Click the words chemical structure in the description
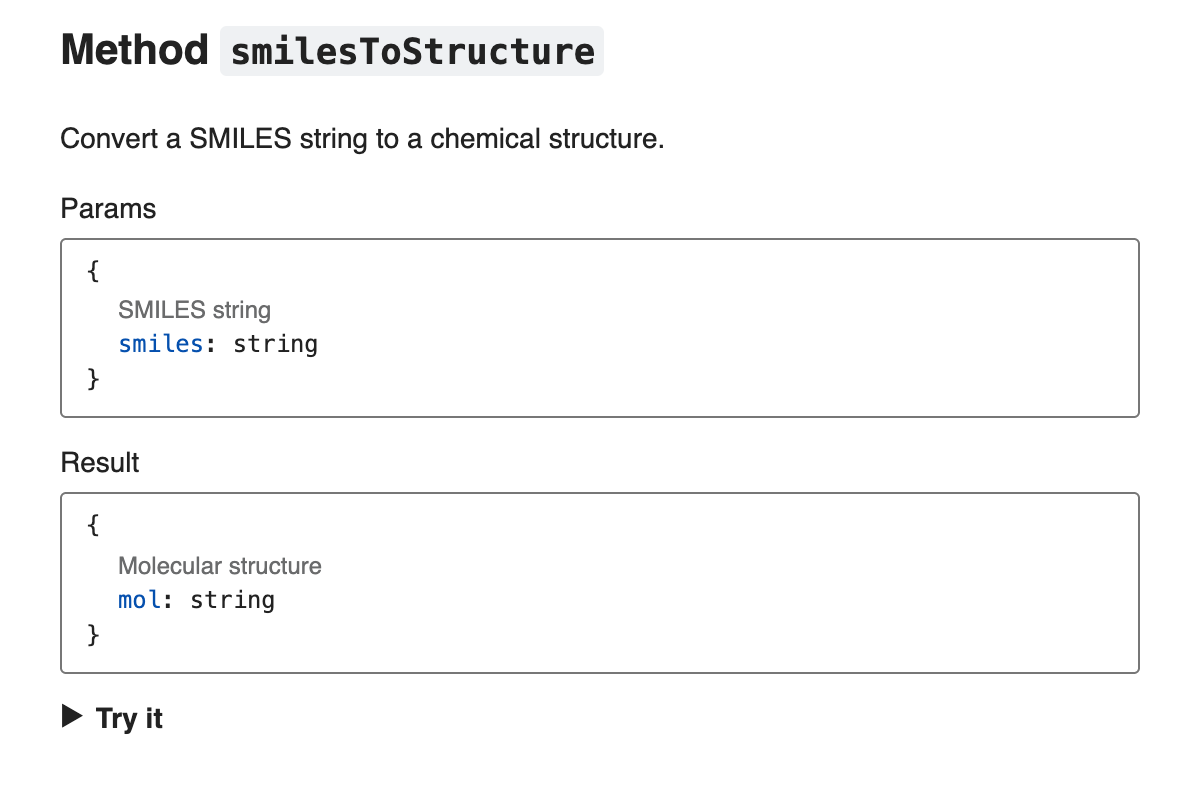The width and height of the screenshot is (1200, 790). tap(547, 138)
